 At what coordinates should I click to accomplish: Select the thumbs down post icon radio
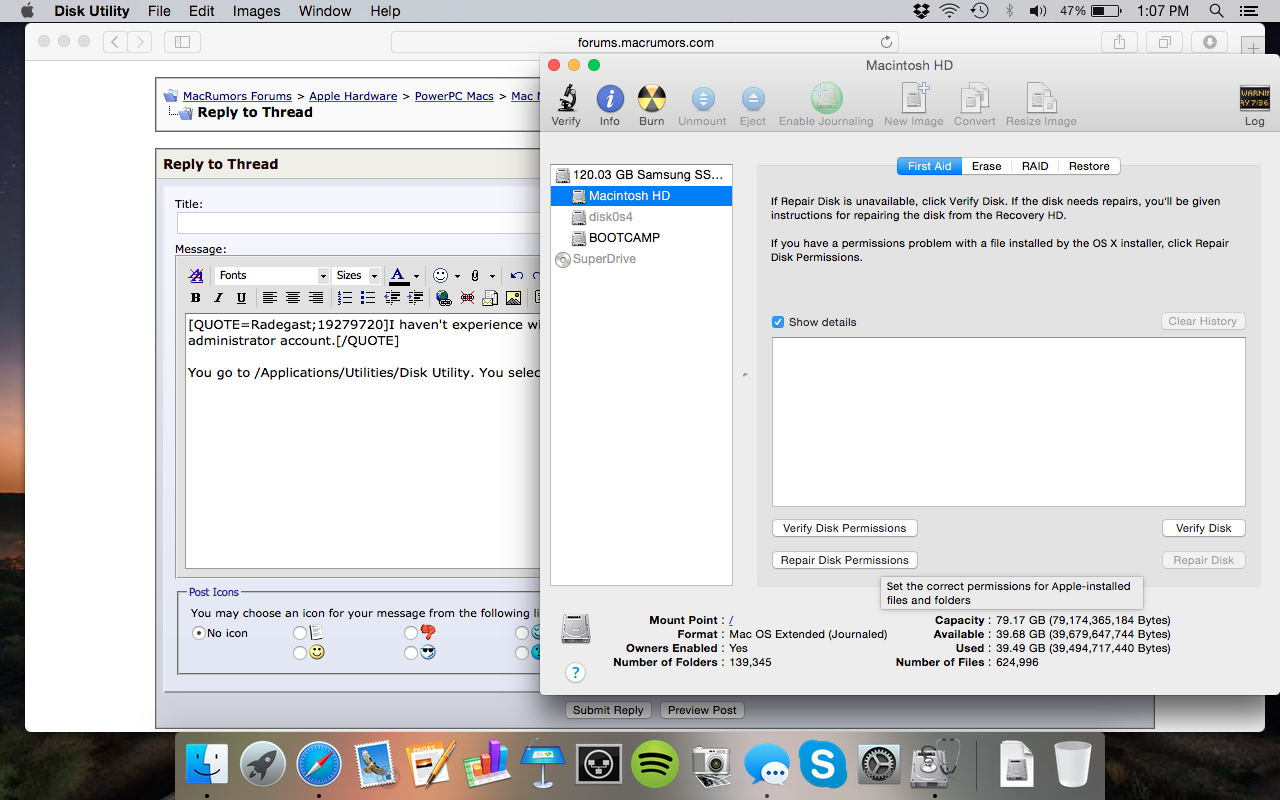411,633
